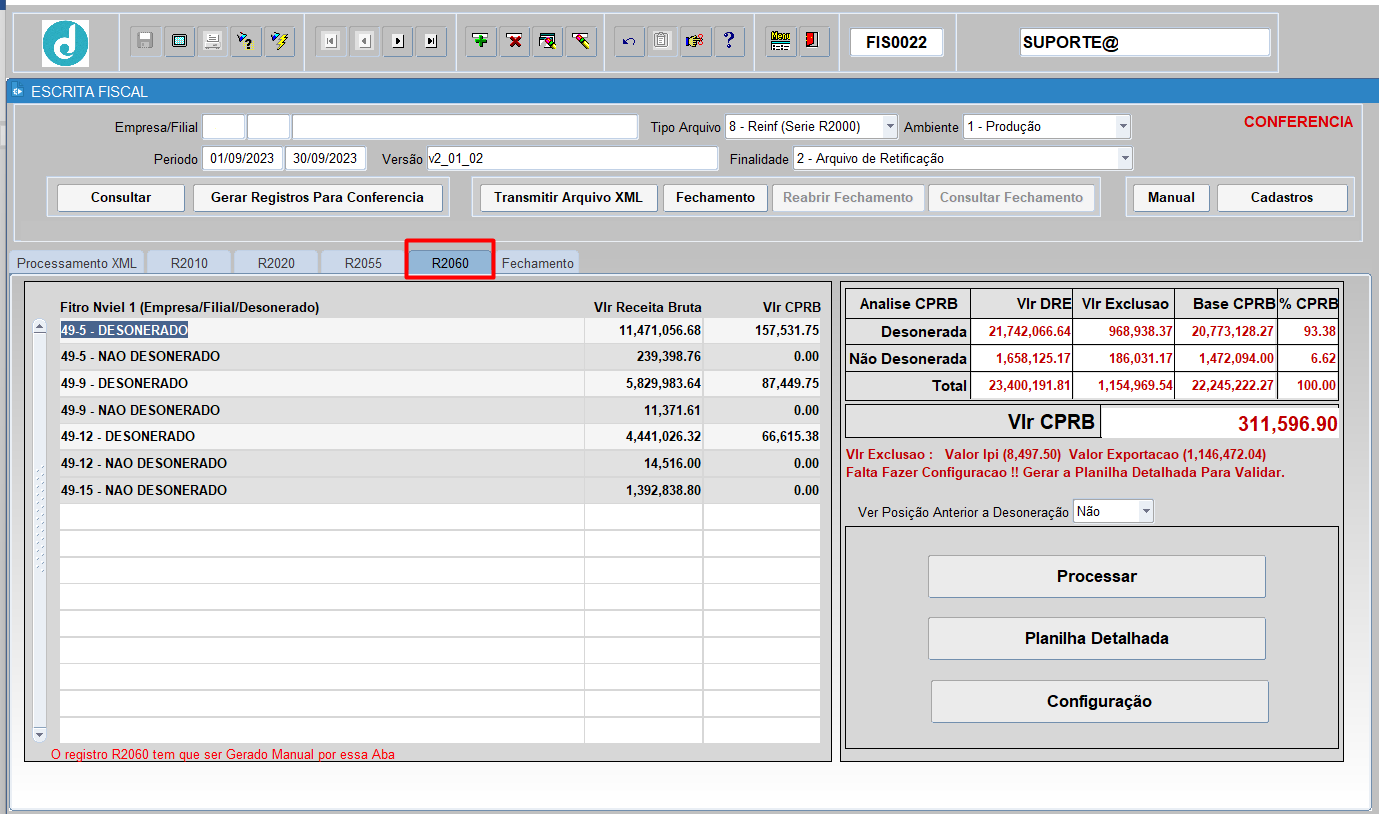Click the Periodo start date 01/09/2023
This screenshot has width=1379, height=814.
click(243, 158)
